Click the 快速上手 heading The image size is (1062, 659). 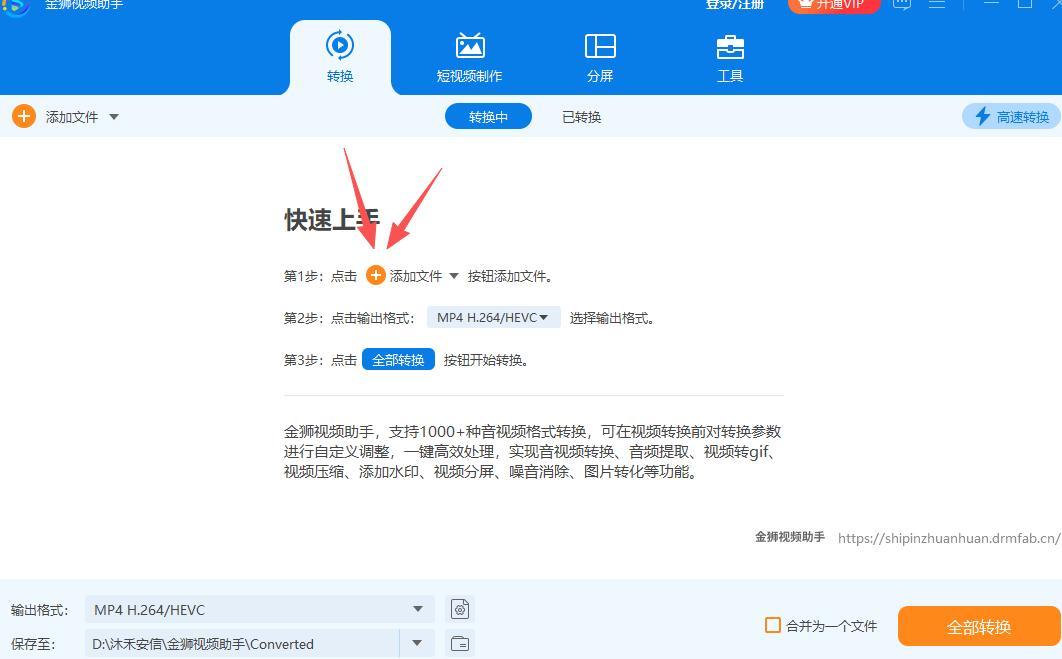[332, 219]
